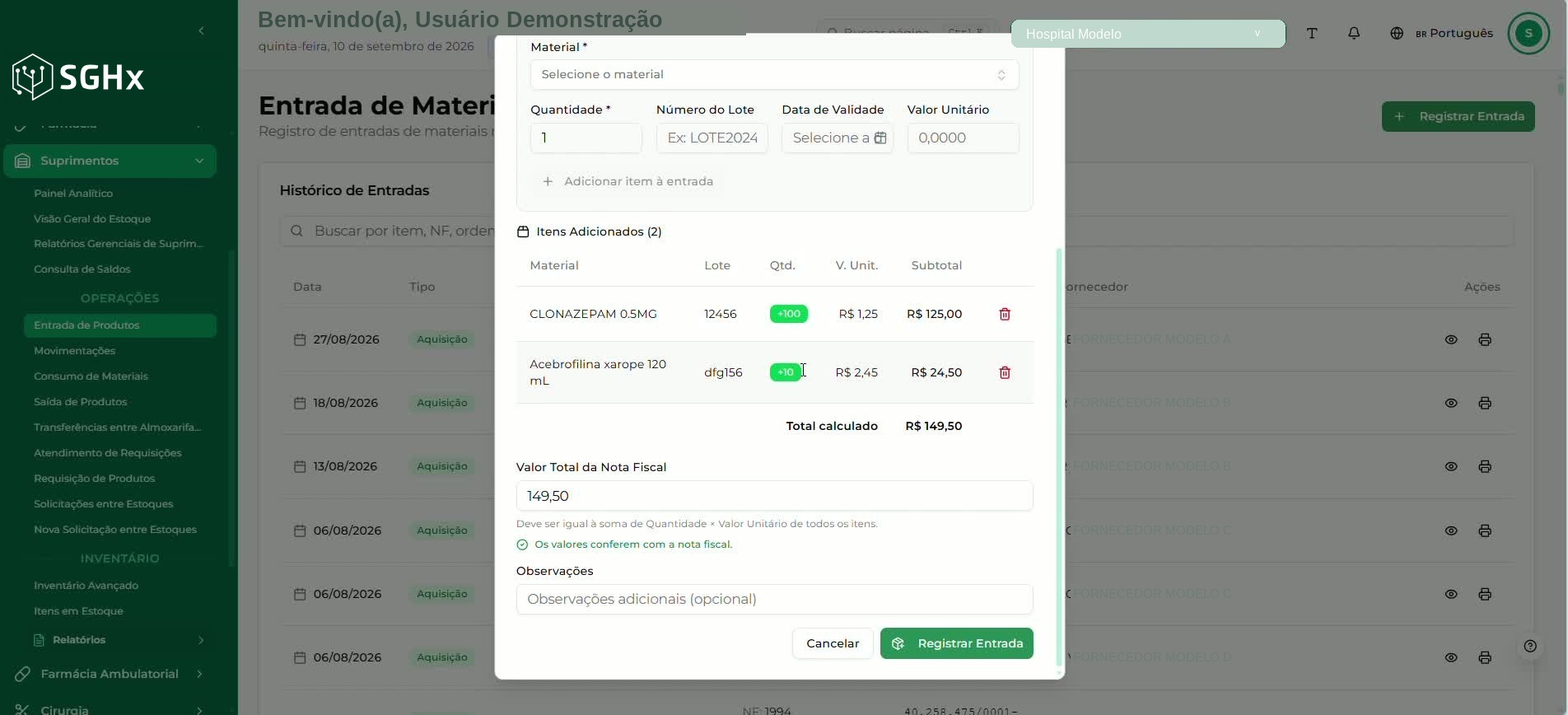The width and height of the screenshot is (1568, 715).
Task: Expand the Cirurgia menu
Action: [x=110, y=708]
